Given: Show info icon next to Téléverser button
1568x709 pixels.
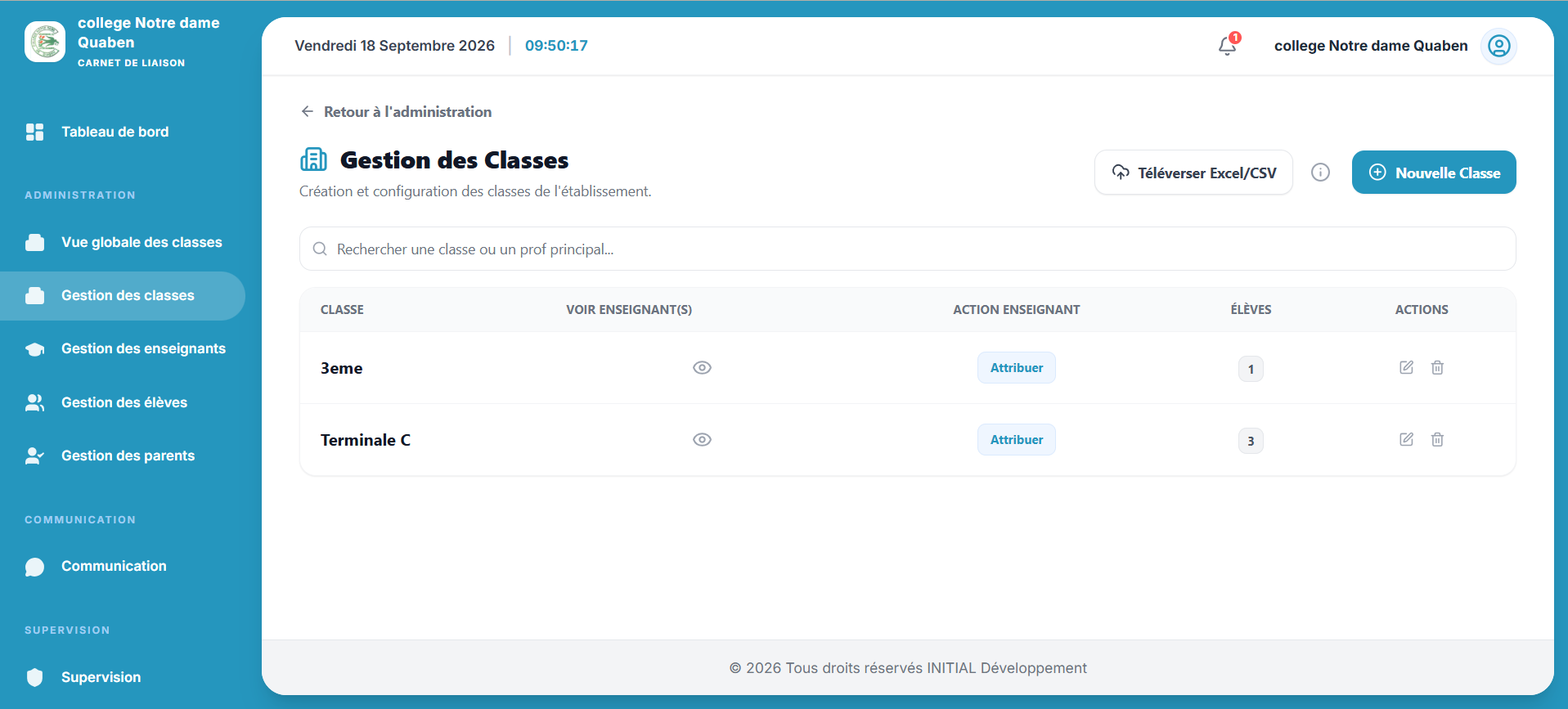Looking at the screenshot, I should click(x=1320, y=173).
